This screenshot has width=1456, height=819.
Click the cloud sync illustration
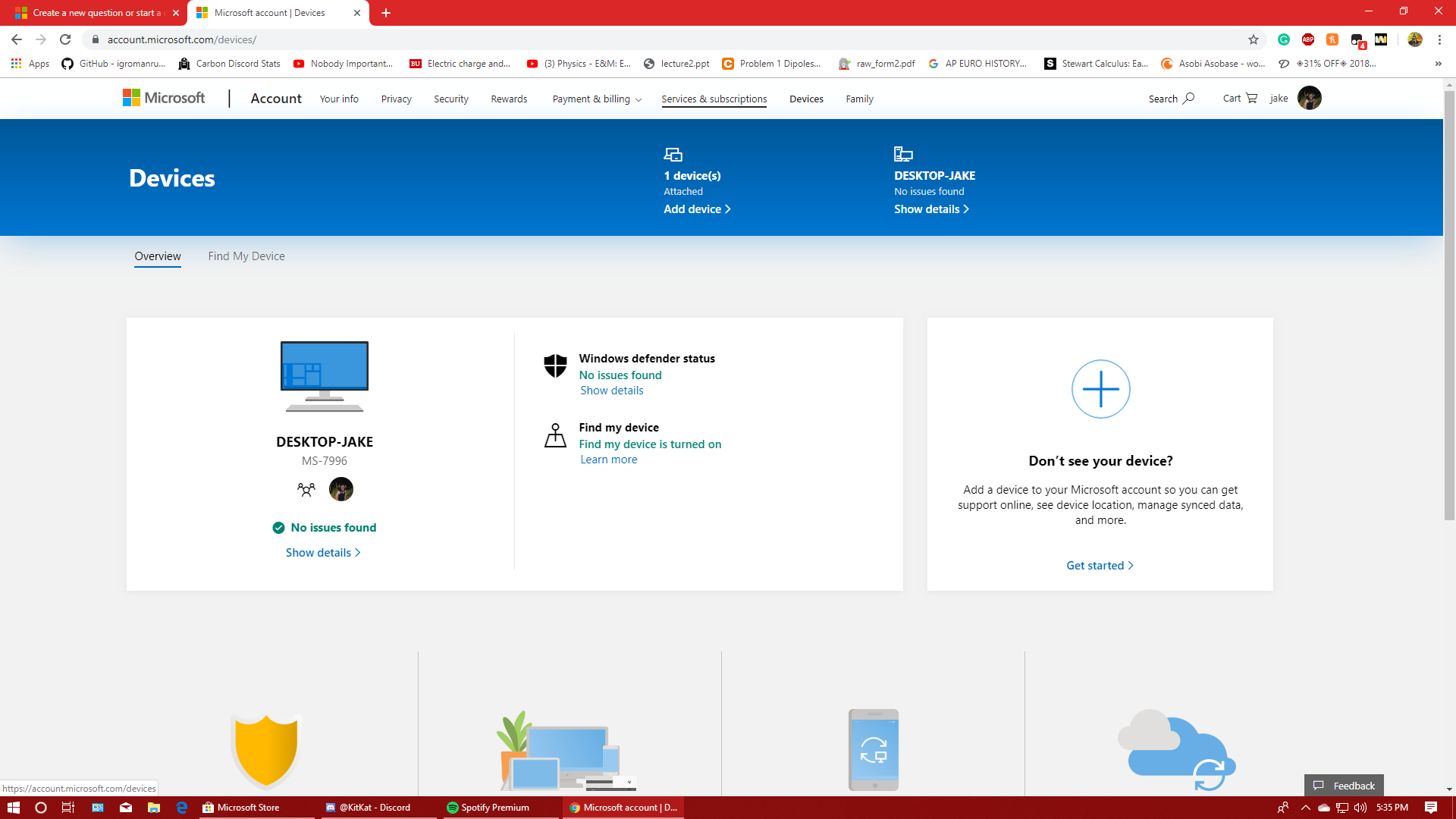[1176, 750]
